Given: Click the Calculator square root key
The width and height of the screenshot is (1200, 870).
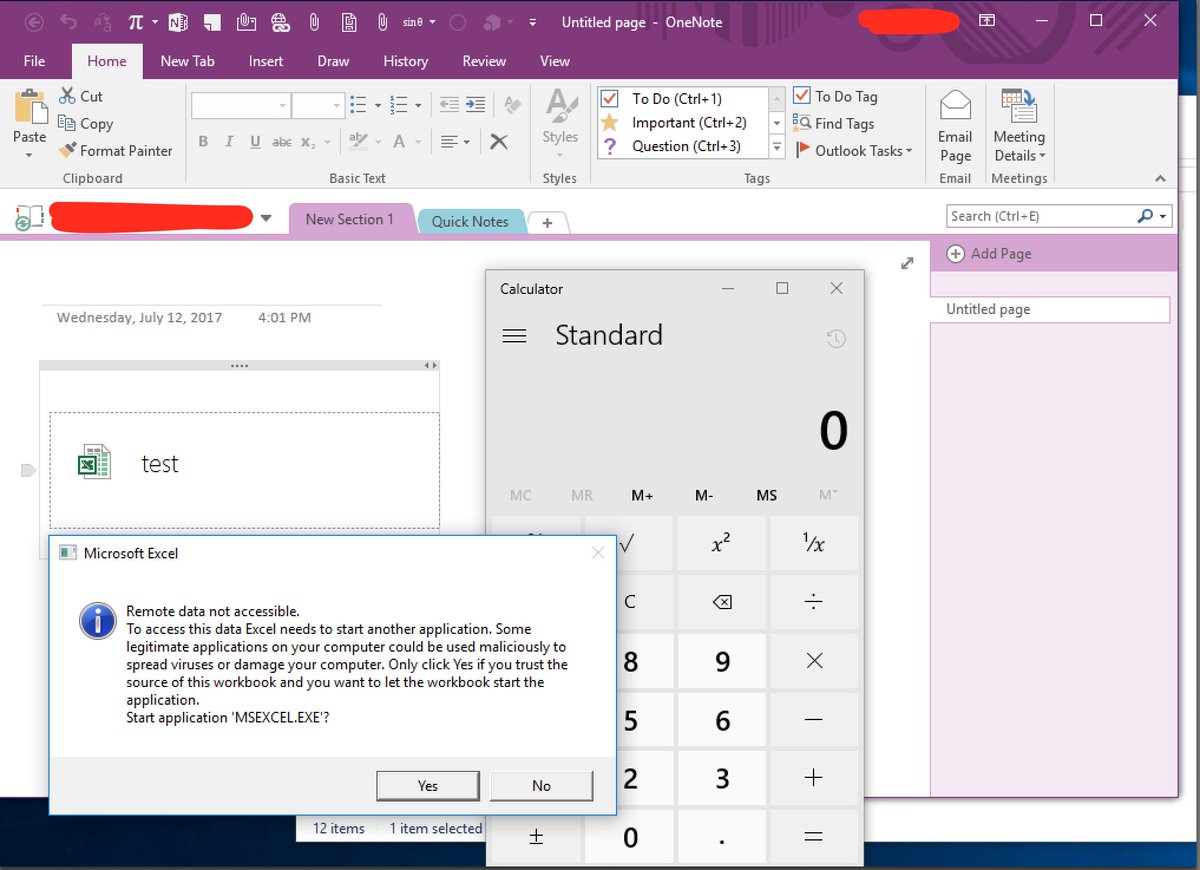Looking at the screenshot, I should tap(627, 544).
